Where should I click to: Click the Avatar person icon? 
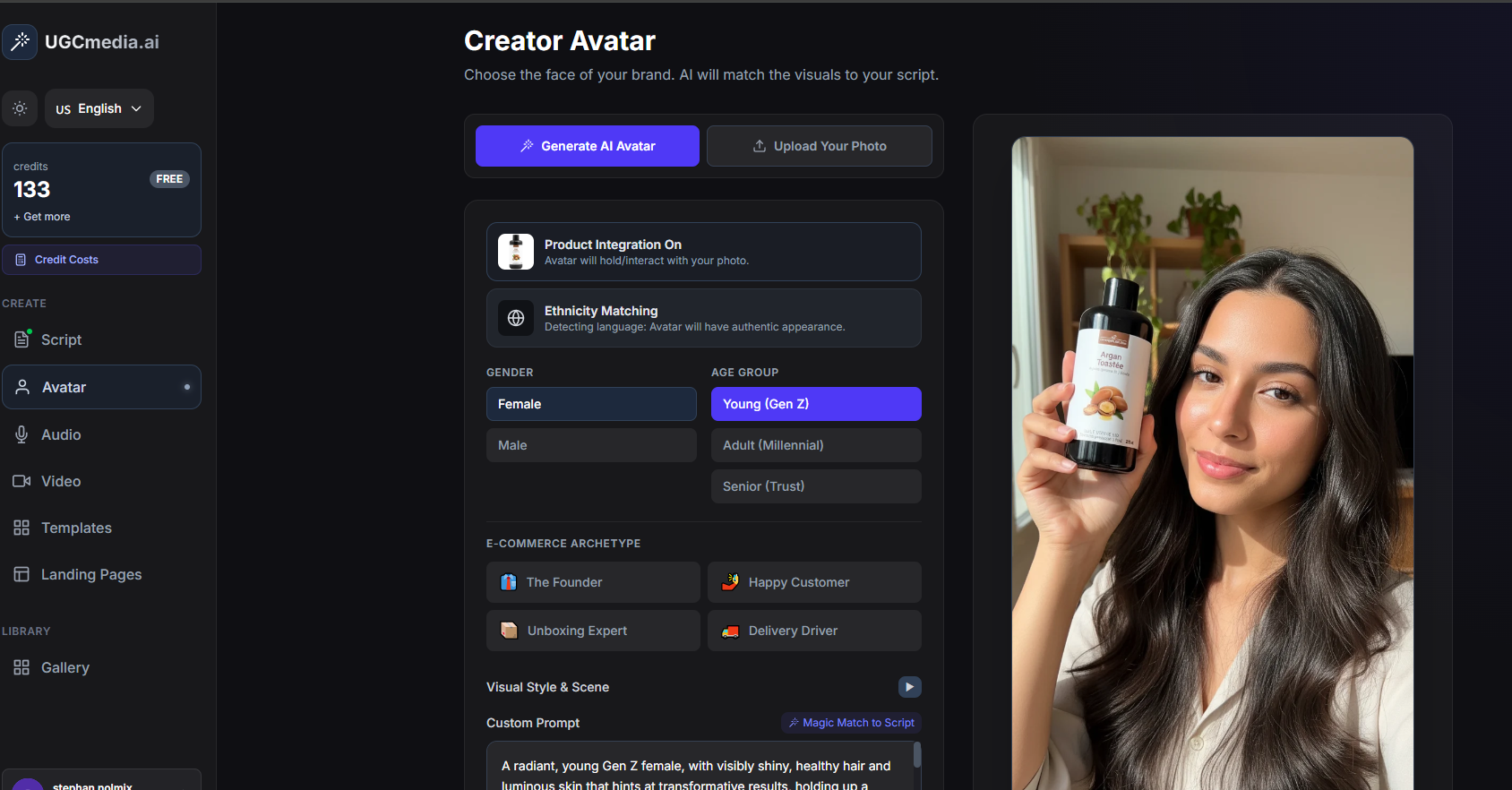22,387
